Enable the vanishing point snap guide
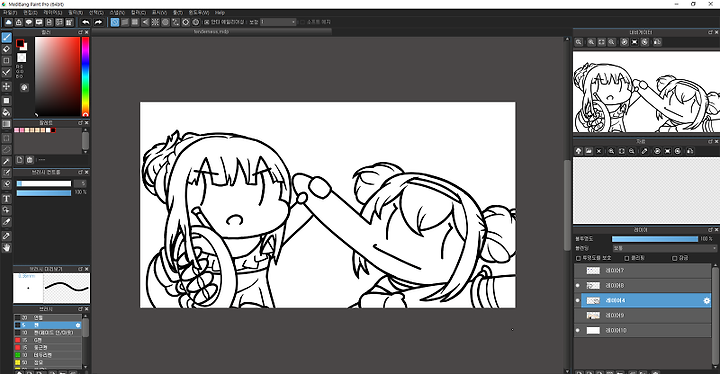720x374 pixels. tap(145, 22)
